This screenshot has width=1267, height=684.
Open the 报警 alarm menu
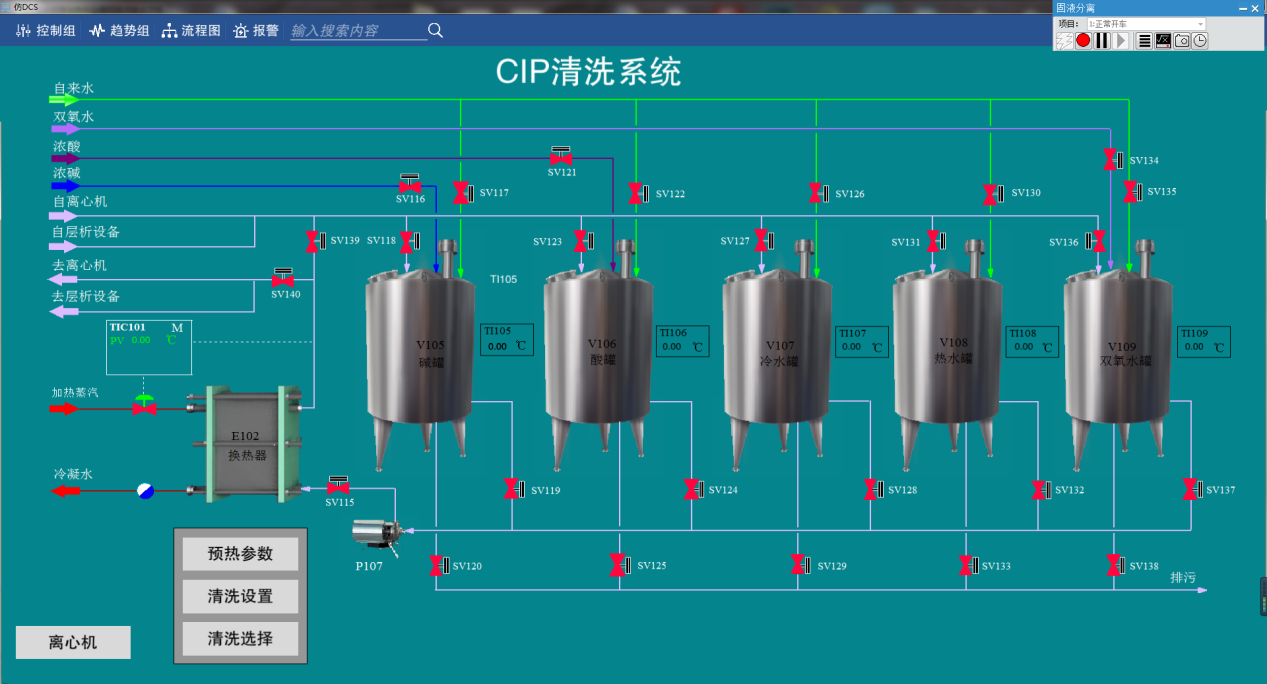(x=256, y=31)
